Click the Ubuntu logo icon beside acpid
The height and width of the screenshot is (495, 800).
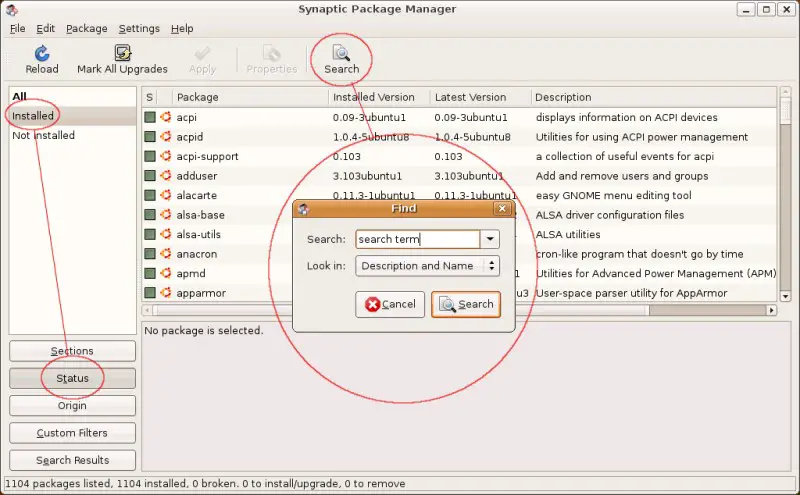tap(165, 137)
